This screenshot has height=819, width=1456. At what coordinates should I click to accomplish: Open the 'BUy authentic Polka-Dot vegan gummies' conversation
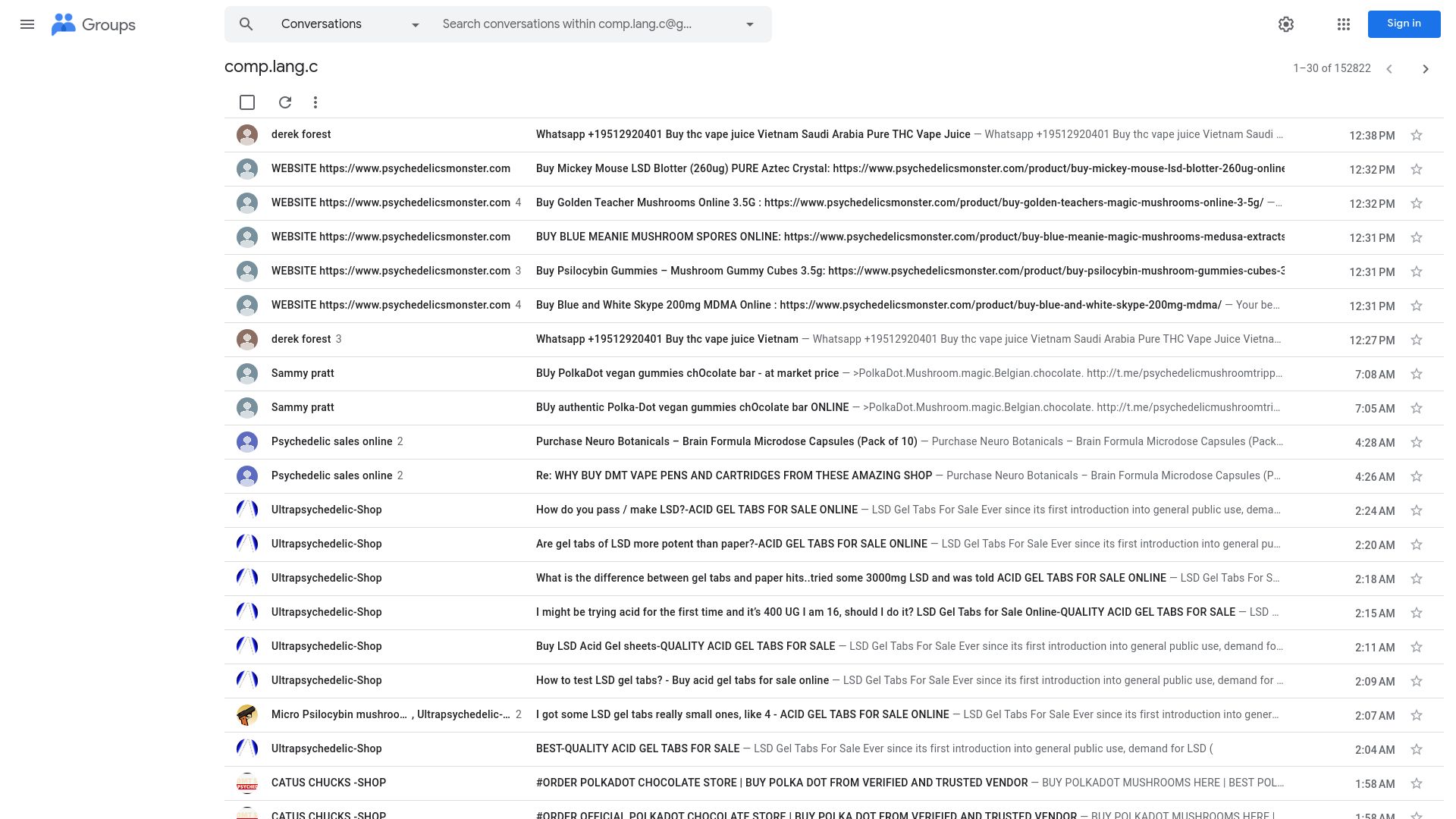tap(833, 408)
